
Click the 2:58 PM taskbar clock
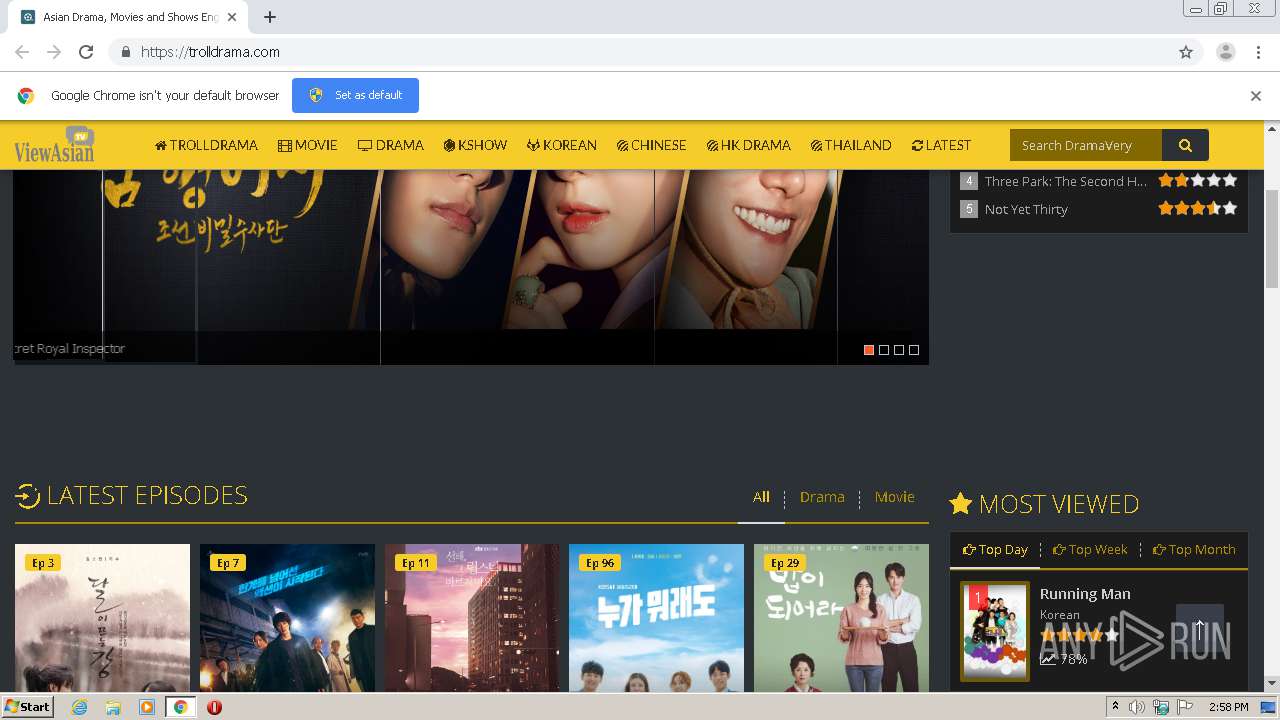pyautogui.click(x=1228, y=707)
